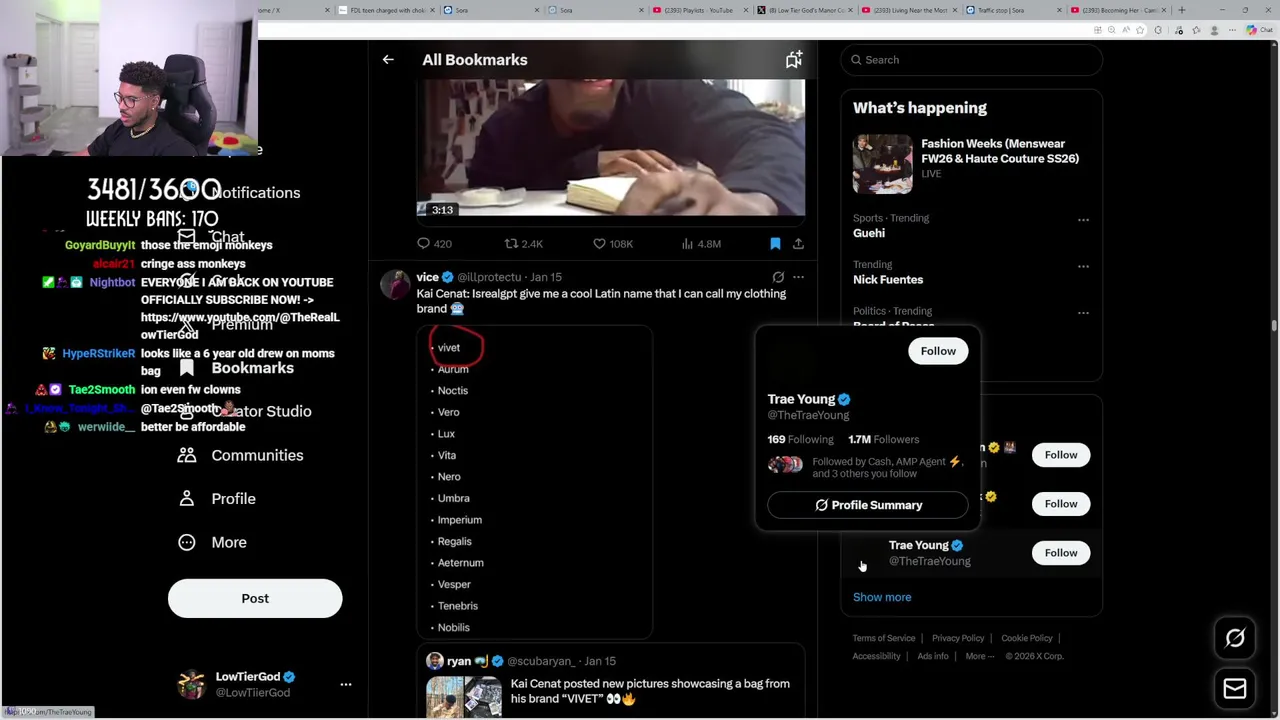Open Terms of Service footer link
The width and height of the screenshot is (1280, 720).
pyautogui.click(x=884, y=638)
